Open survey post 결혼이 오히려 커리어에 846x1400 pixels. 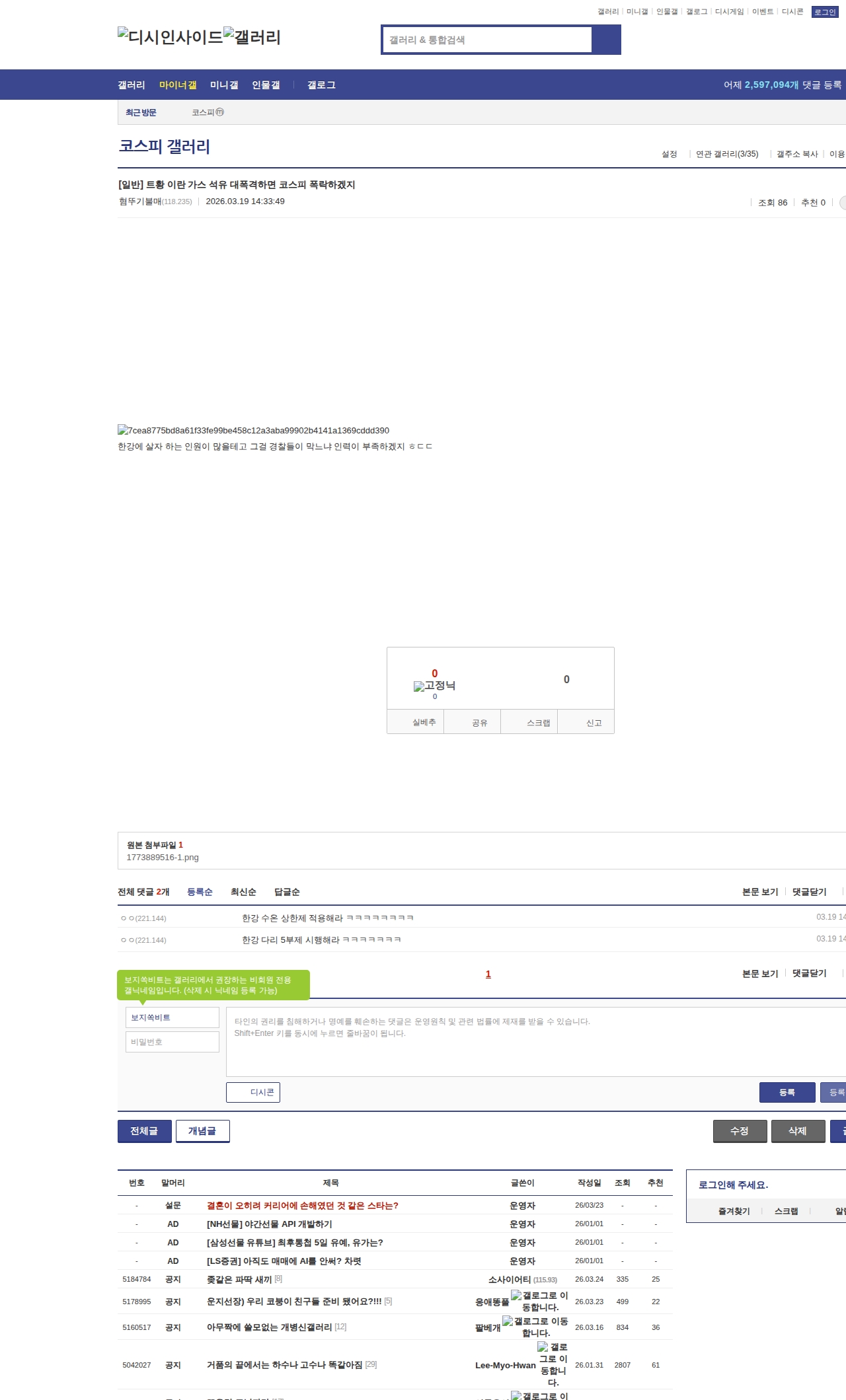click(303, 1206)
